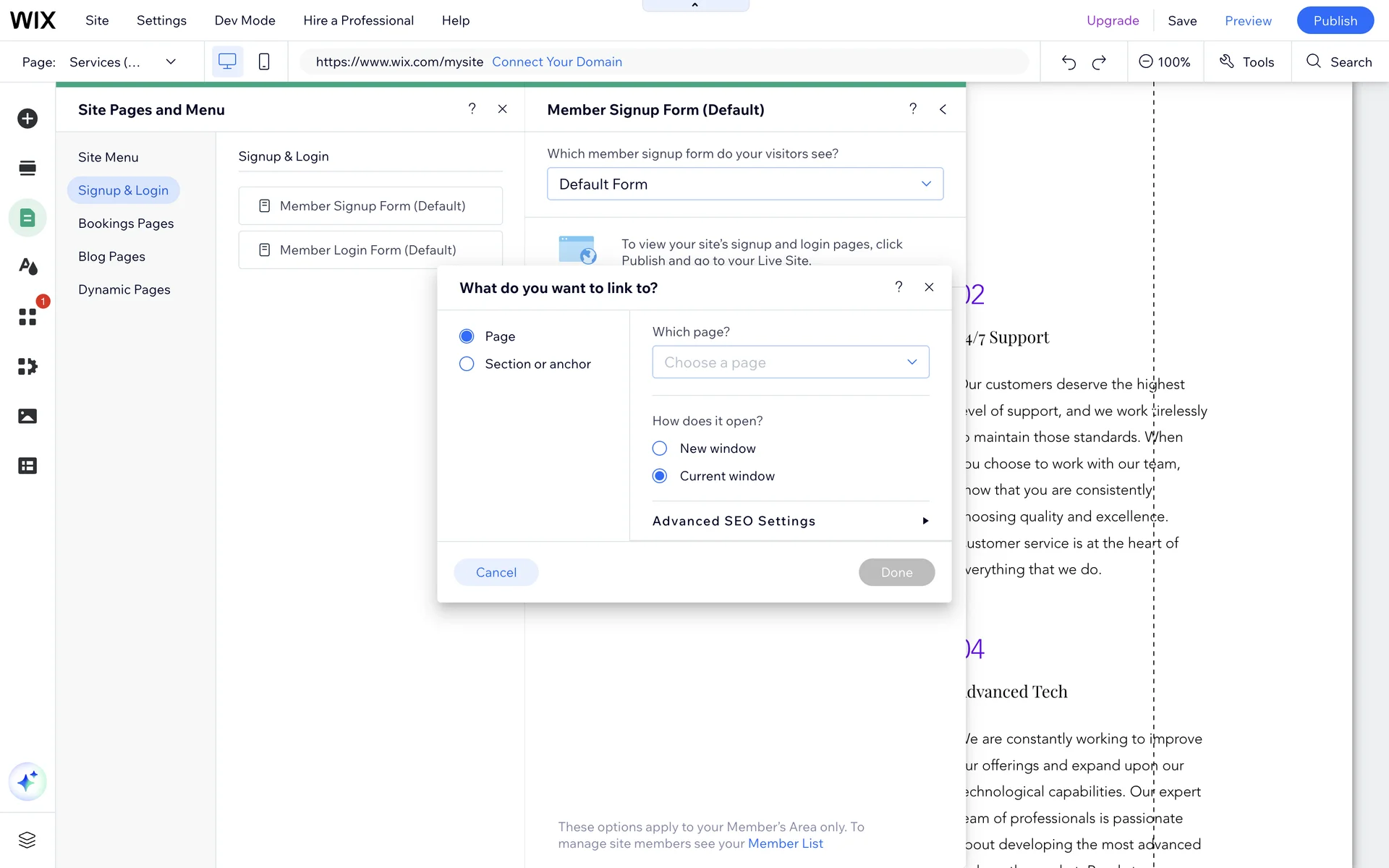
Task: Select New window radio option
Action: point(660,448)
